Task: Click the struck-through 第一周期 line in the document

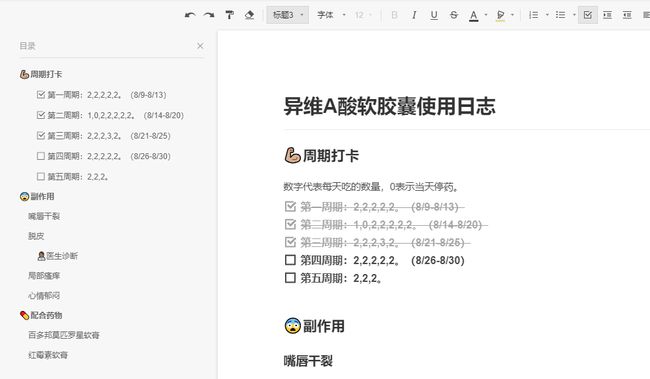Action: (382, 207)
